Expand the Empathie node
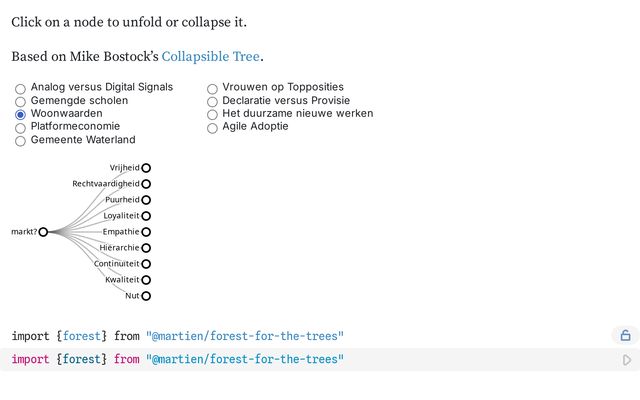640x400 pixels. (146, 232)
